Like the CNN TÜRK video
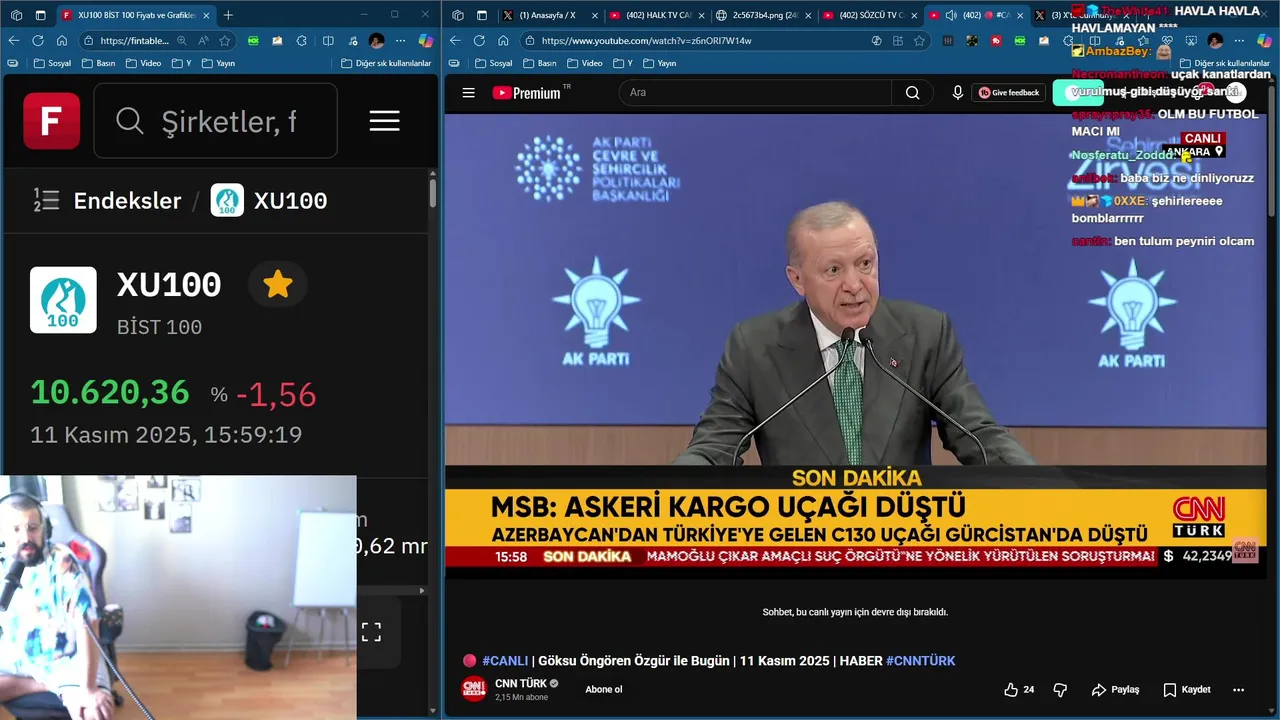The height and width of the screenshot is (720, 1280). point(1019,690)
